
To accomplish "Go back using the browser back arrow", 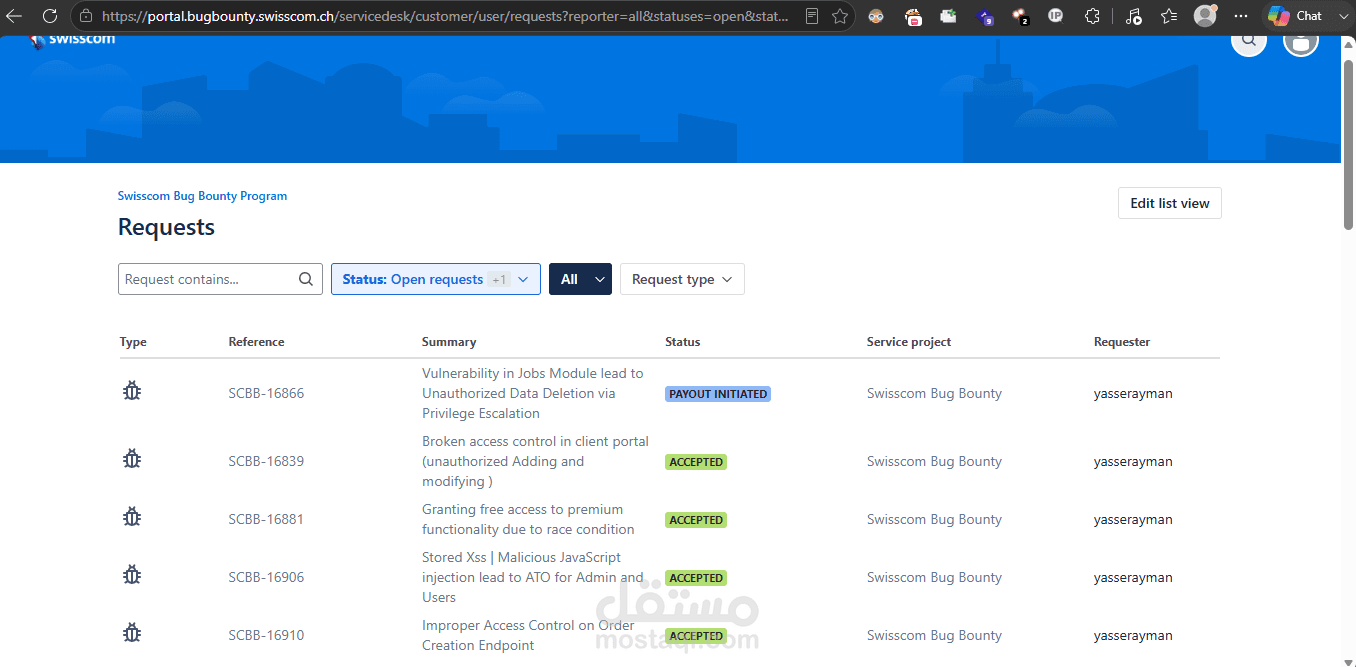I will tap(16, 16).
